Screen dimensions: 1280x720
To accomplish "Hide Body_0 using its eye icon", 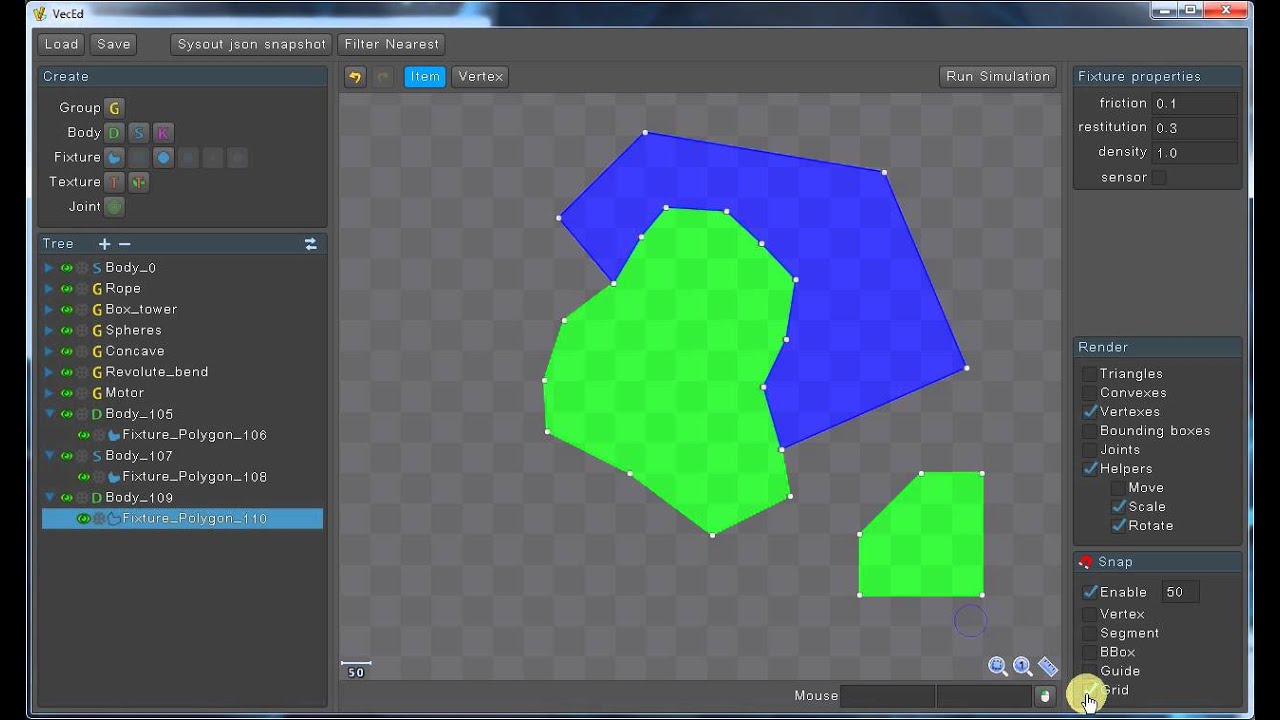I will click(67, 268).
